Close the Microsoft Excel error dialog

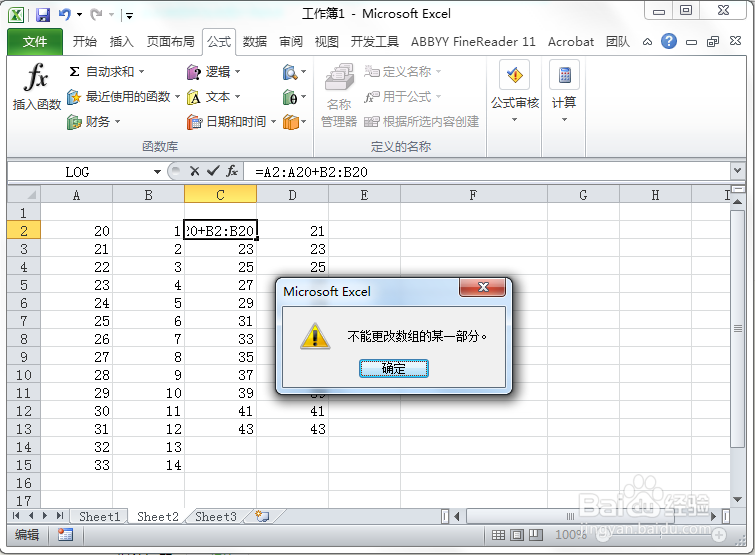click(x=483, y=287)
